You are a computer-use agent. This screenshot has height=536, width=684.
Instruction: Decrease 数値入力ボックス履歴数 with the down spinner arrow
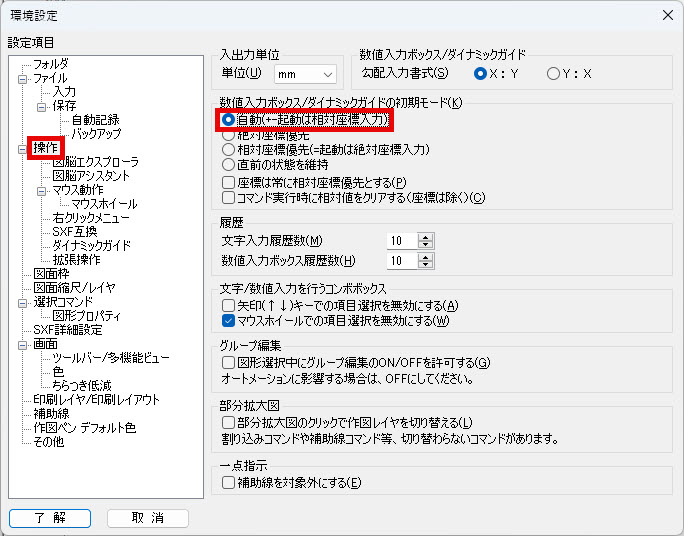pyautogui.click(x=425, y=265)
